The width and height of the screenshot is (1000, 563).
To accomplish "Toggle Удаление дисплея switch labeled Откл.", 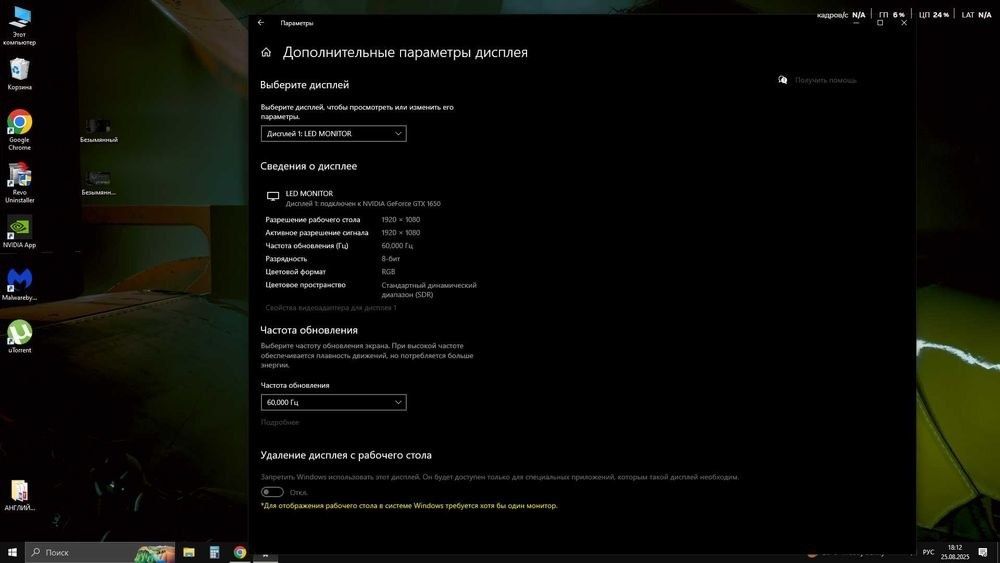I will [272, 492].
